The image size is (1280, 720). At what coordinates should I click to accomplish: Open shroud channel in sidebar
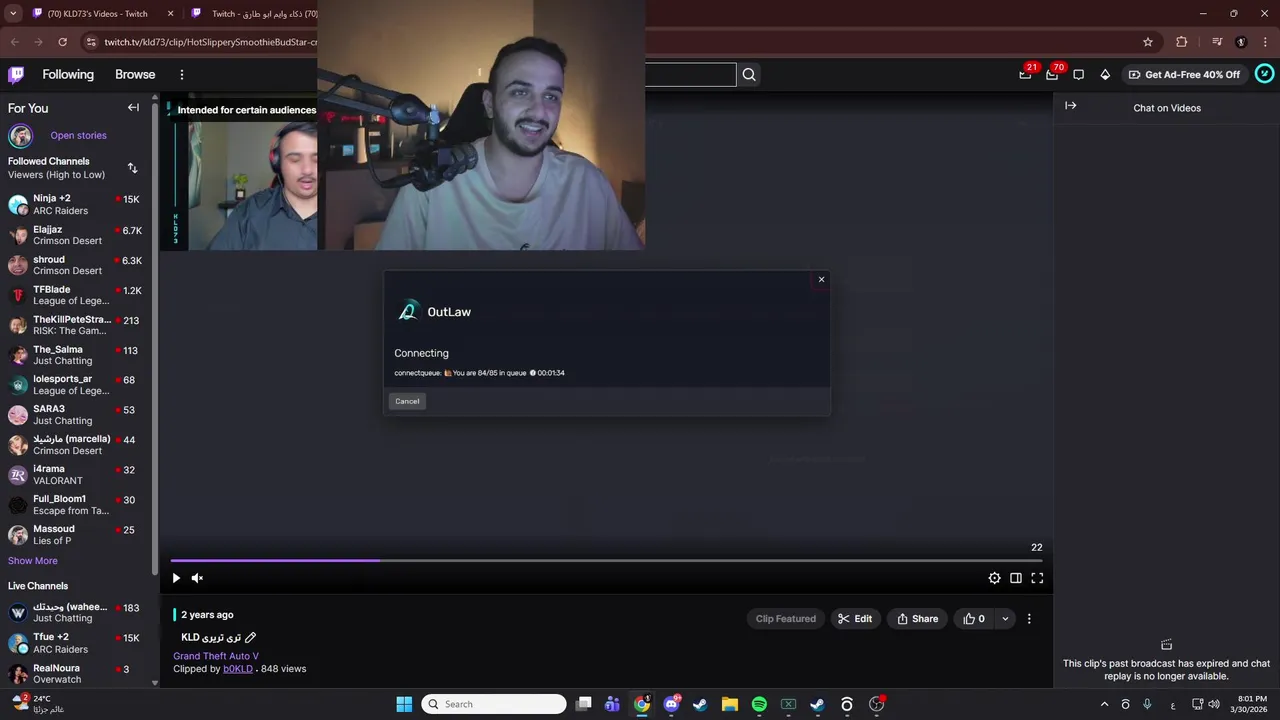[75, 265]
